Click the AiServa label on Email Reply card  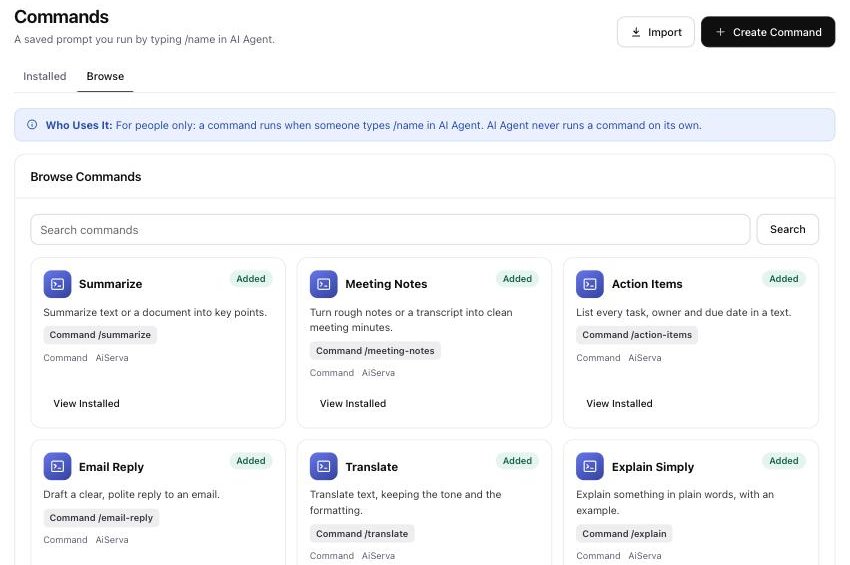pyautogui.click(x=112, y=540)
